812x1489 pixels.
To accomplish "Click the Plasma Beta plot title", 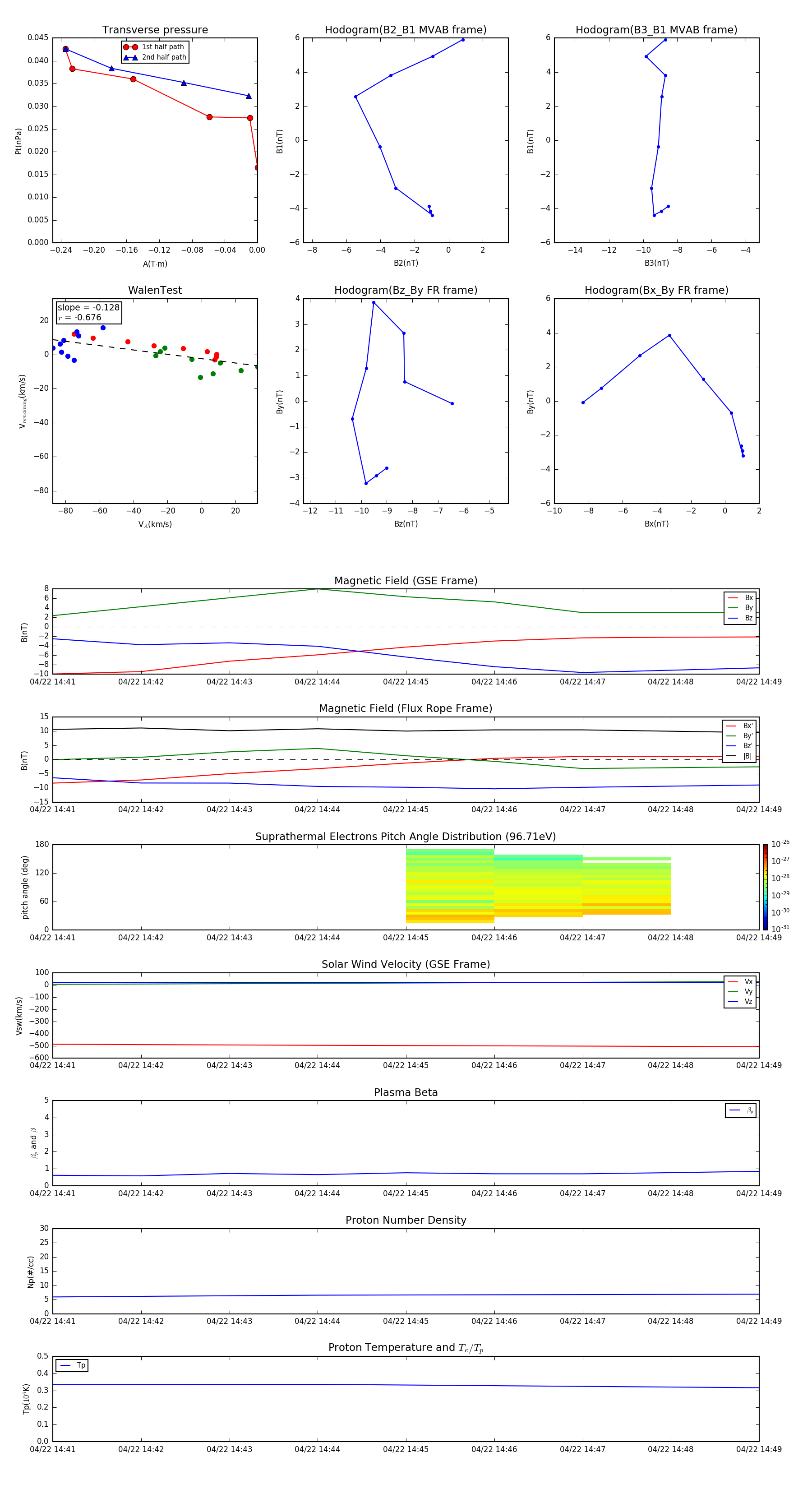I will 406,1092.
